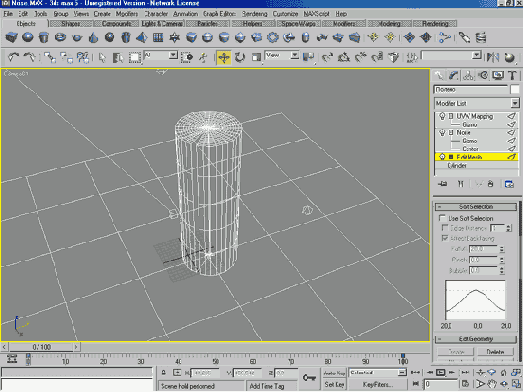Screen dimensions: 523x392
Task: Open the Modify command panel tab
Action: (453, 76)
